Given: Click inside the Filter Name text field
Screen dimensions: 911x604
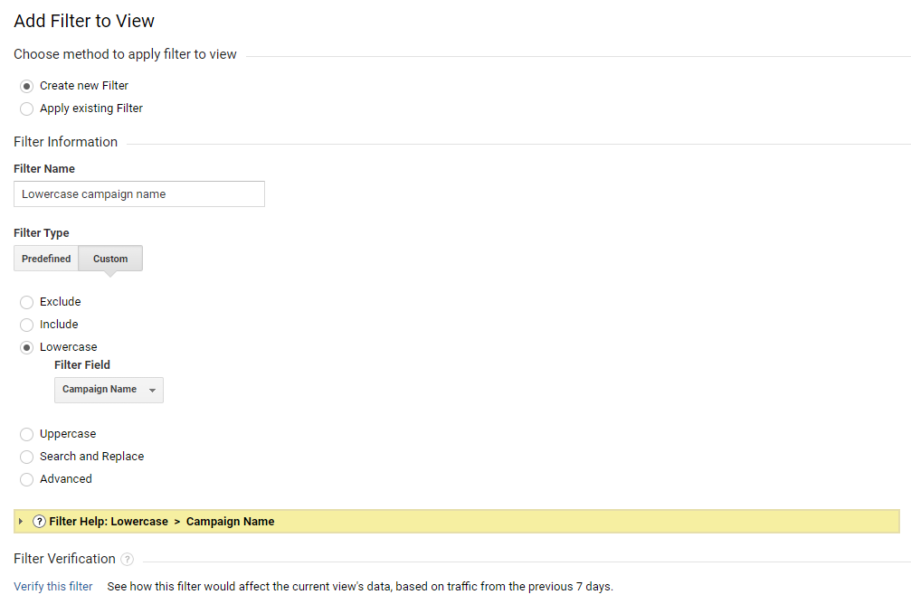Looking at the screenshot, I should 139,193.
